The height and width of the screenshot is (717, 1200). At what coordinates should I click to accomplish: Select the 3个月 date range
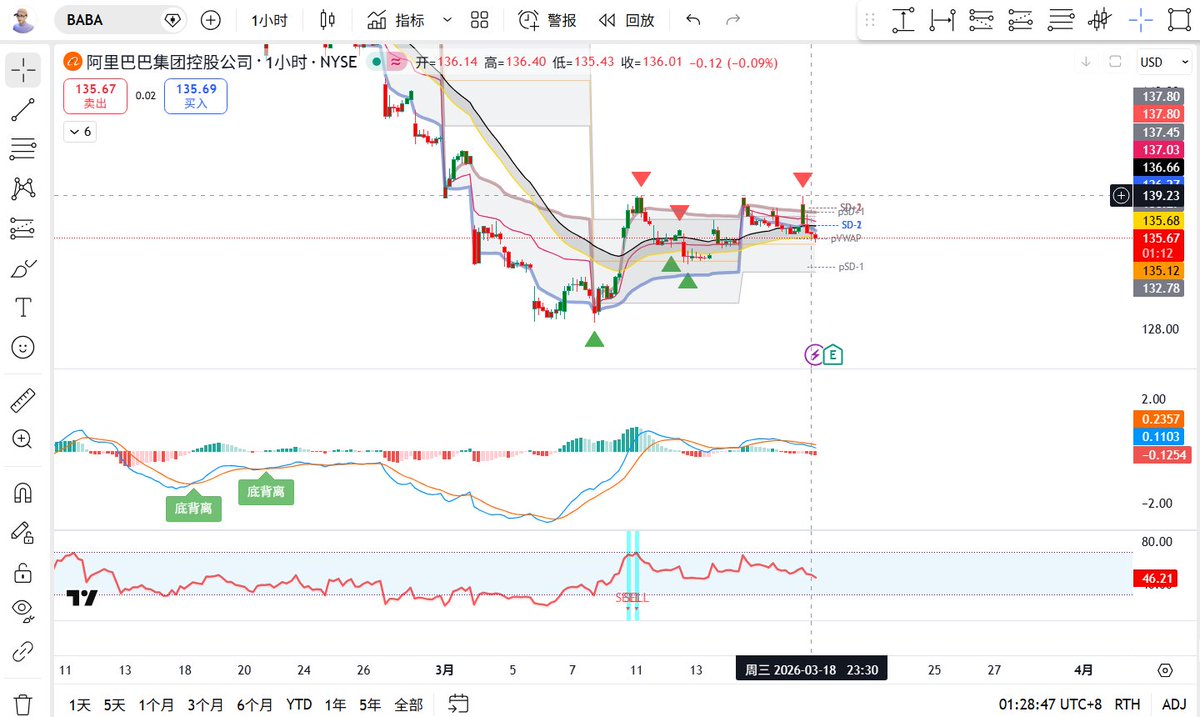tap(206, 705)
